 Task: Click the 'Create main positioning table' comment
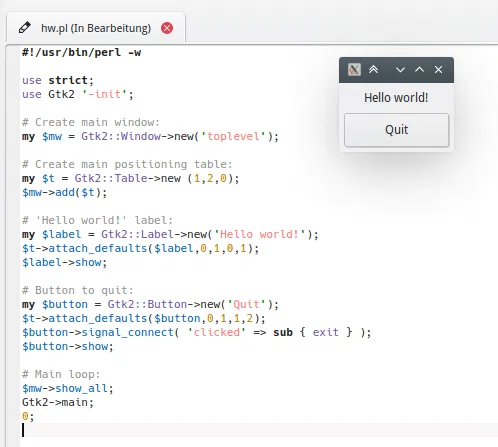127,164
